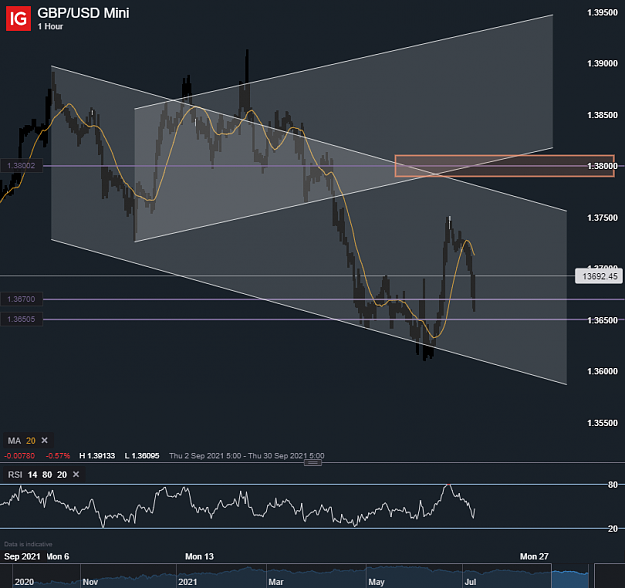Grab the panel divider handle above RSI
The width and height of the screenshot is (625, 588).
[x=313, y=462]
